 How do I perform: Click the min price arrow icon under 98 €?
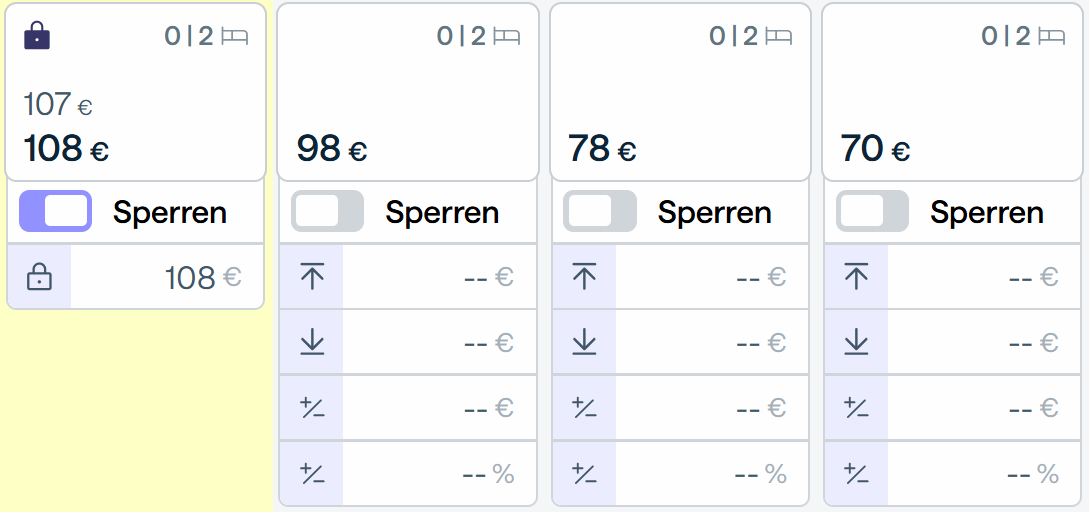pos(312,342)
